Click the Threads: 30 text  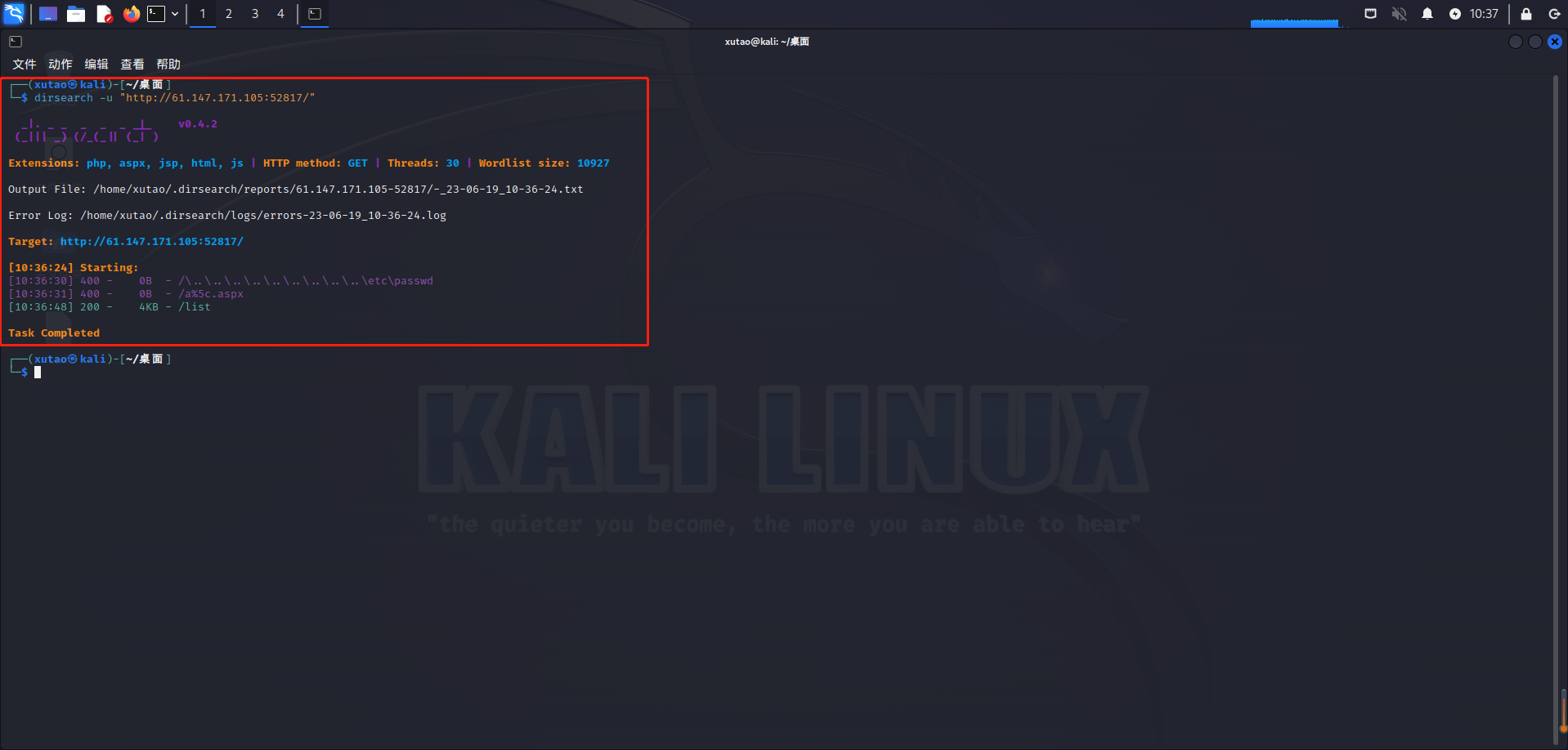point(423,163)
